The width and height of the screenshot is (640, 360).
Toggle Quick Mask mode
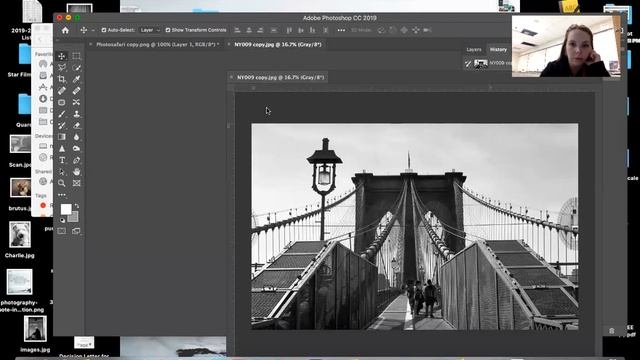(62, 231)
